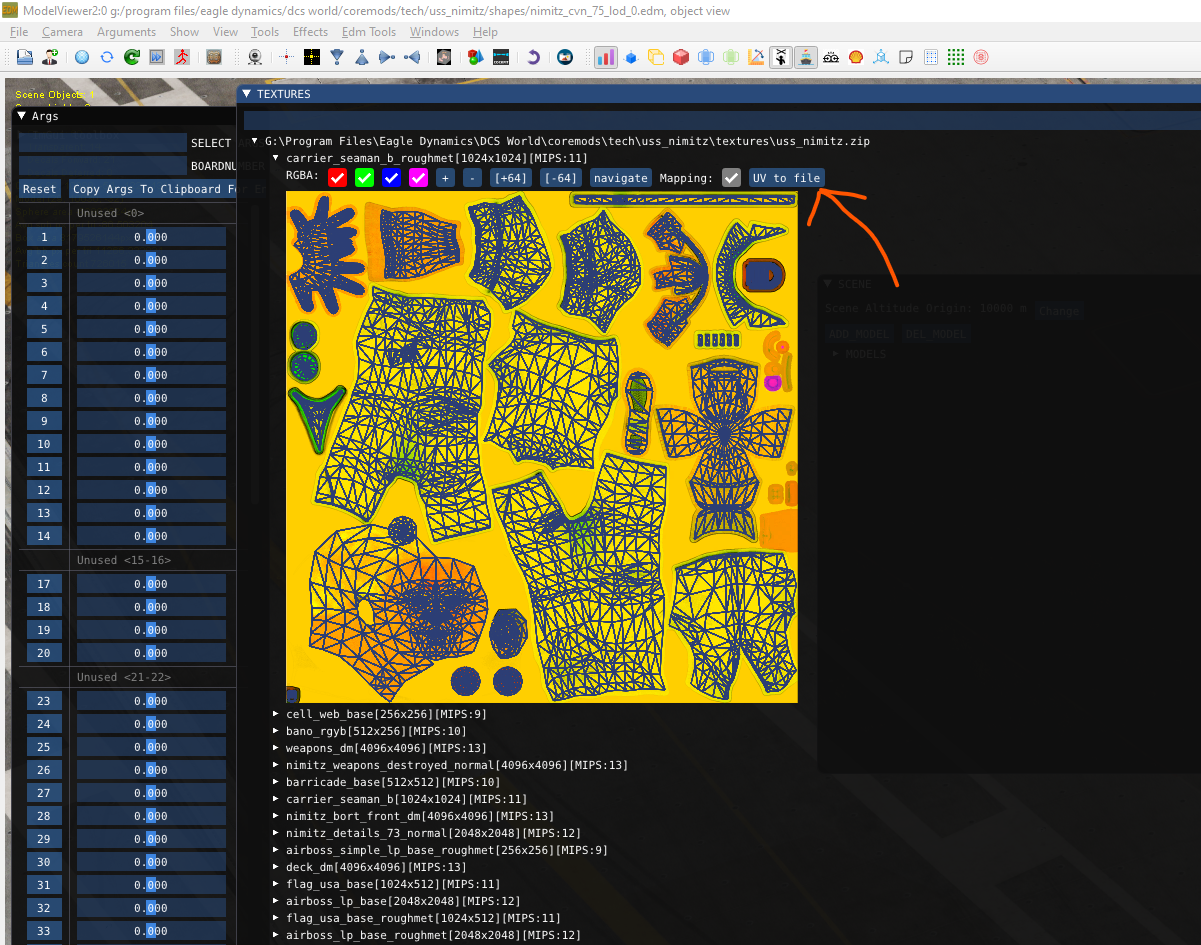This screenshot has height=945, width=1201.
Task: Click the blue circular refresh arrows icon
Action: click(107, 57)
